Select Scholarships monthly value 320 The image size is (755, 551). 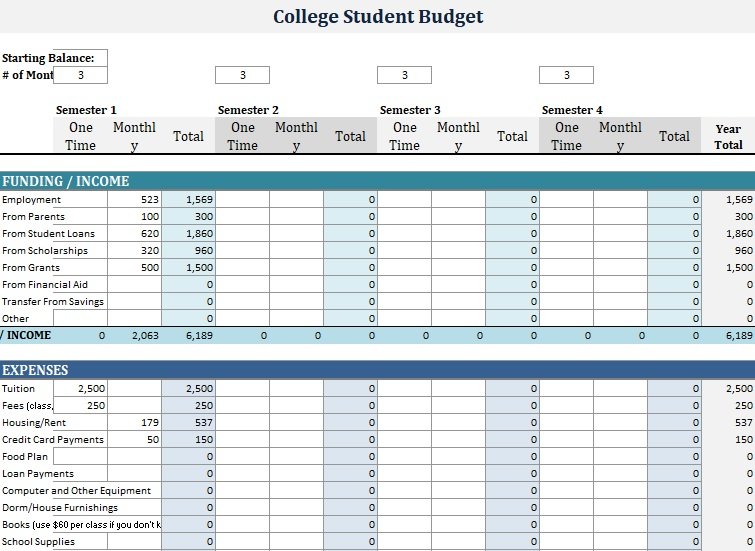click(x=134, y=250)
